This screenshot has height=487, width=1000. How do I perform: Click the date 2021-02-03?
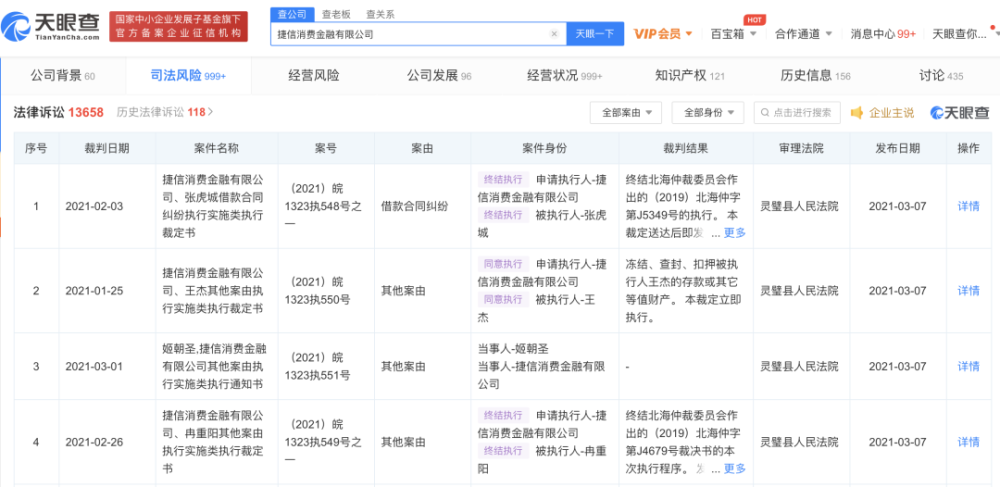pyautogui.click(x=94, y=207)
